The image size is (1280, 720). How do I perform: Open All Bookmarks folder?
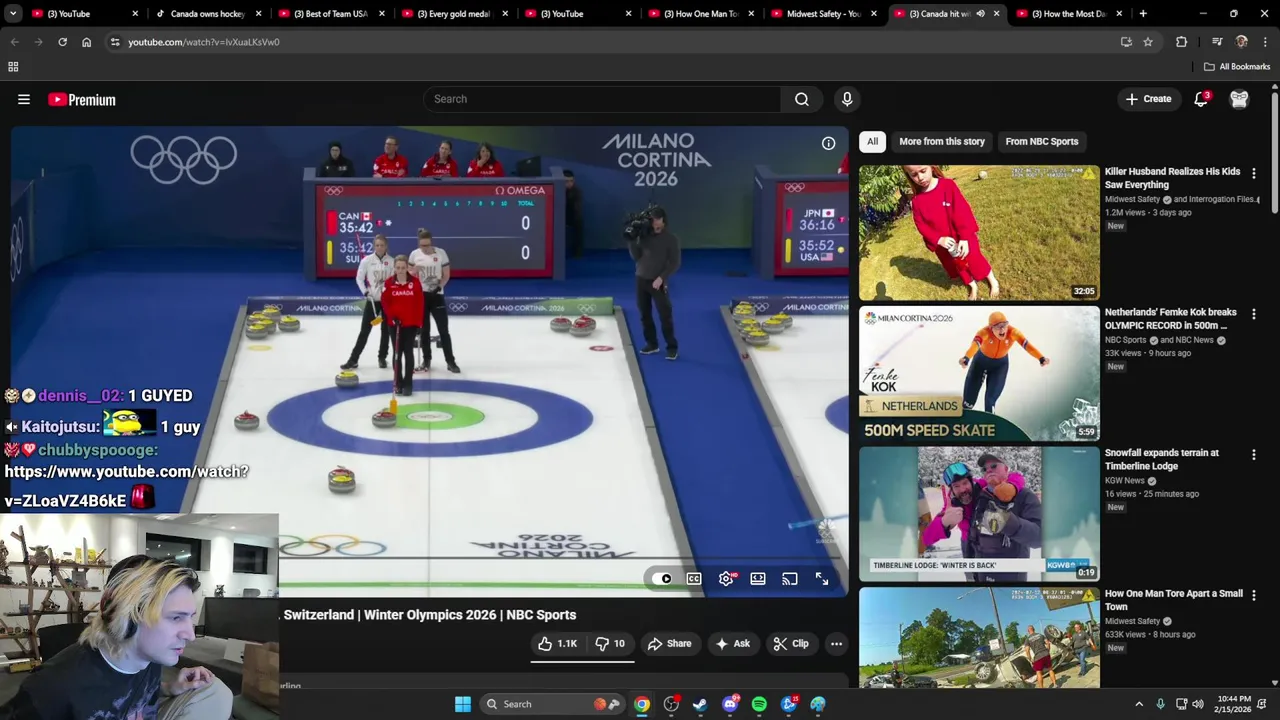pyautogui.click(x=1237, y=67)
